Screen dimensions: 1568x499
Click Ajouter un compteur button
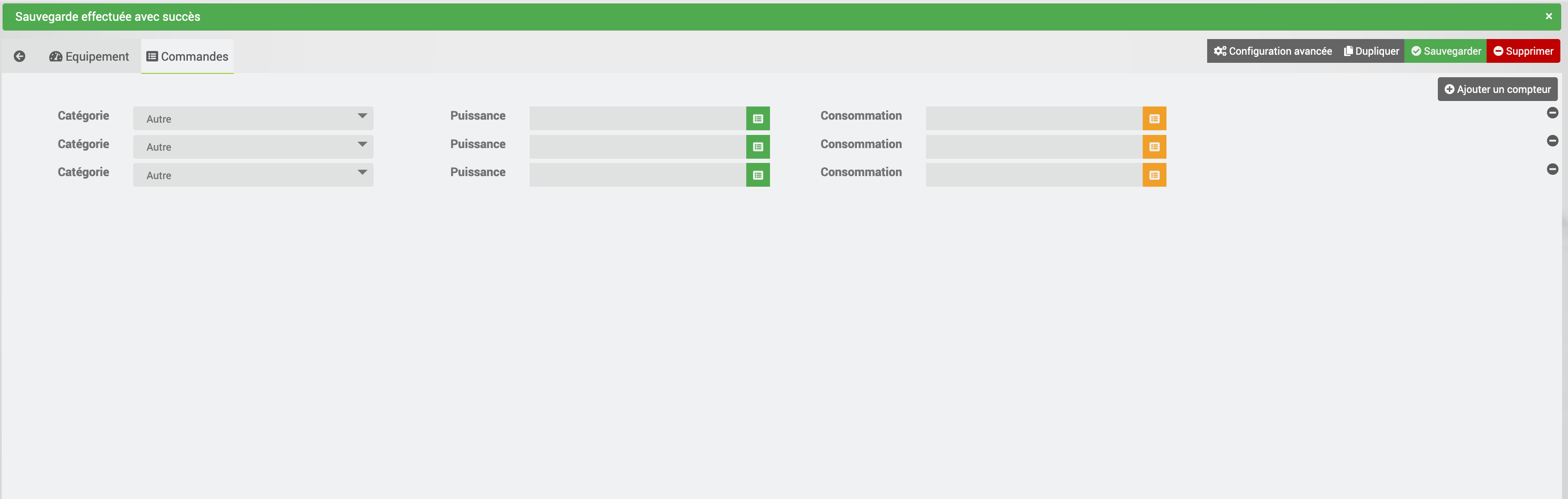[1497, 90]
